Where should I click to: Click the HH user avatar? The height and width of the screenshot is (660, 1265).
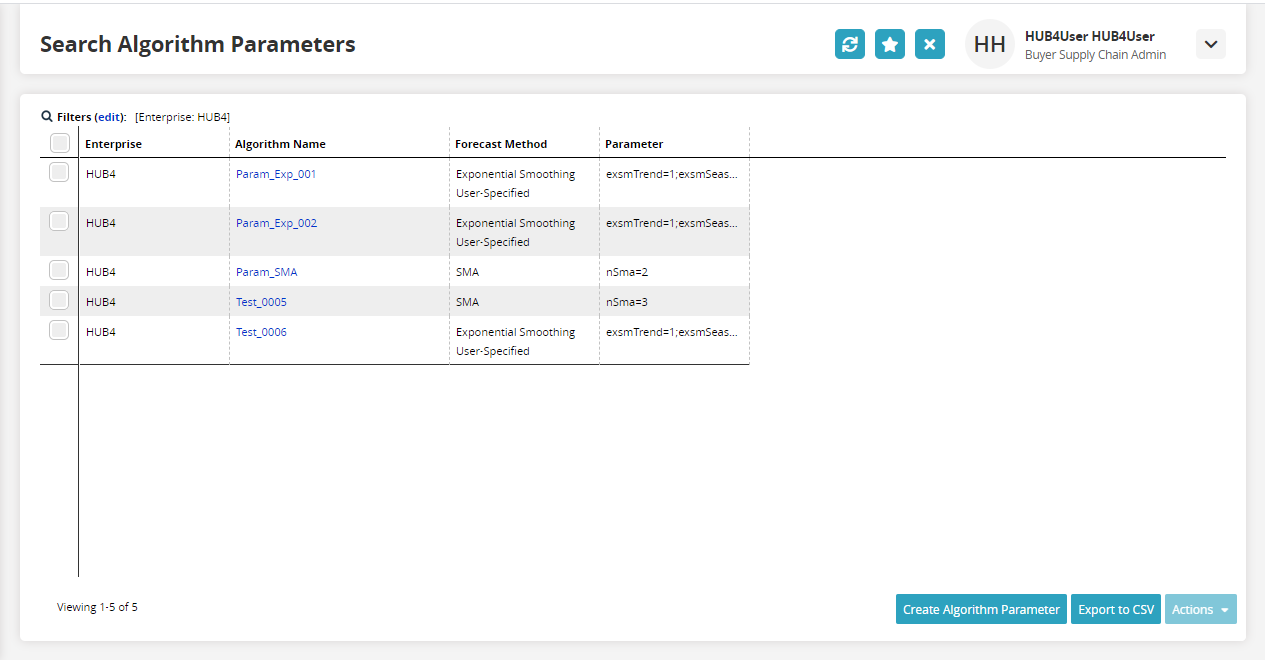(x=989, y=44)
